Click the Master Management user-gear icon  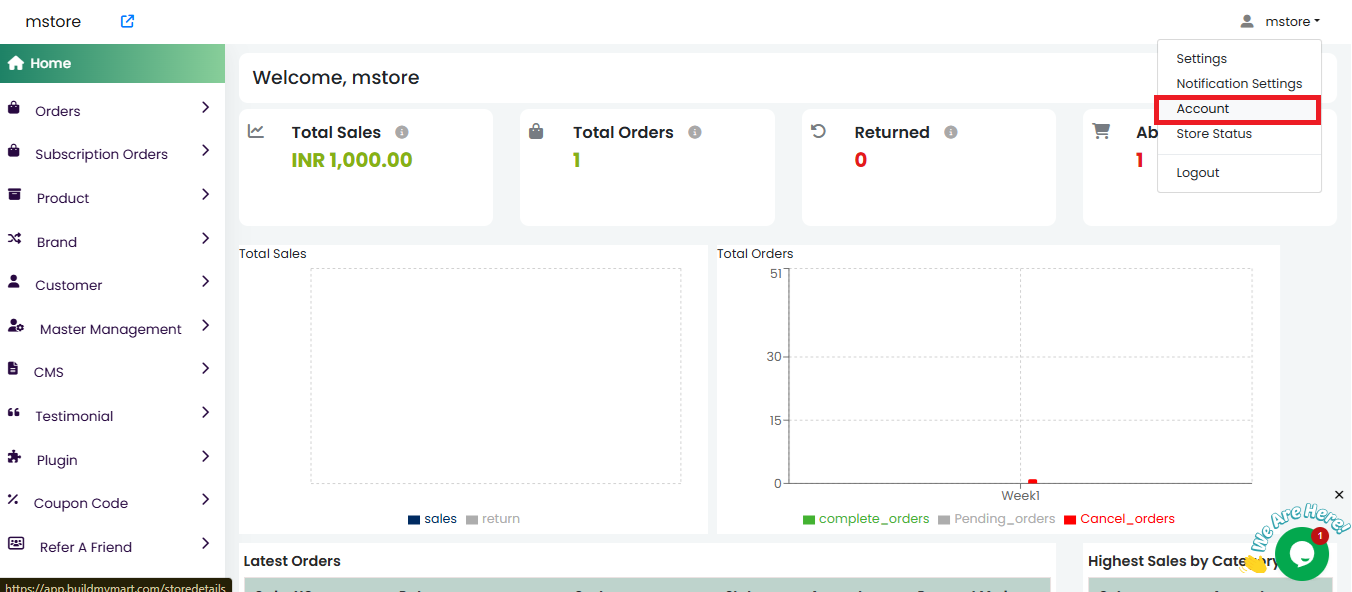click(x=16, y=326)
